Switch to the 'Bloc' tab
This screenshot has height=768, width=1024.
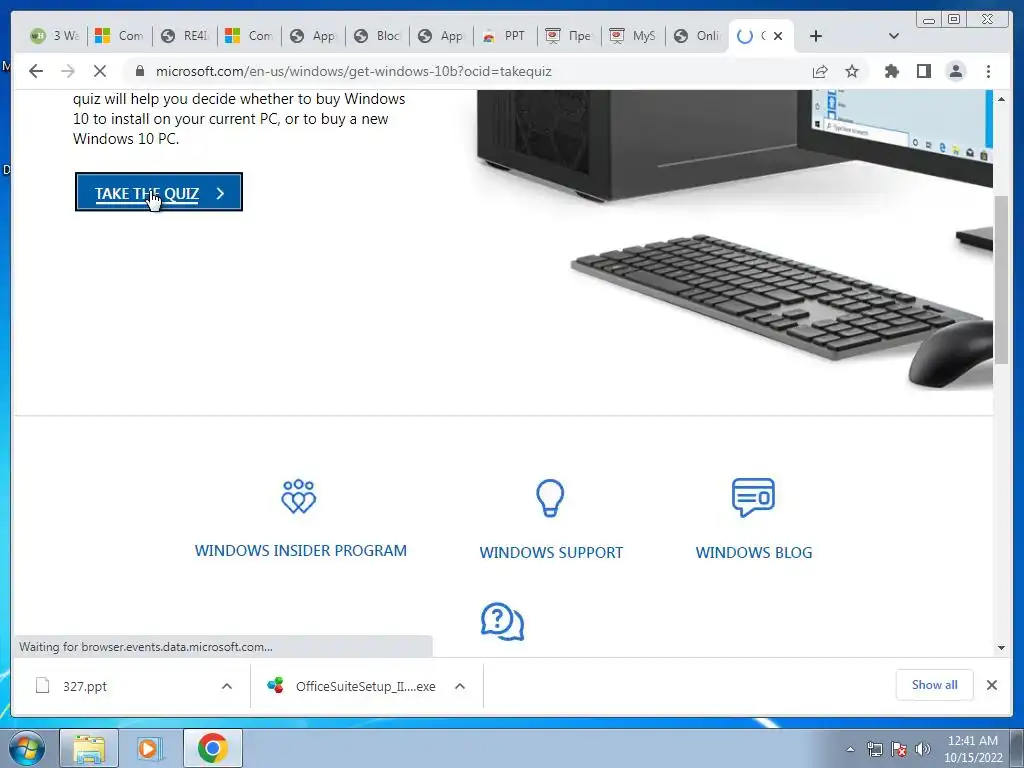tap(377, 36)
